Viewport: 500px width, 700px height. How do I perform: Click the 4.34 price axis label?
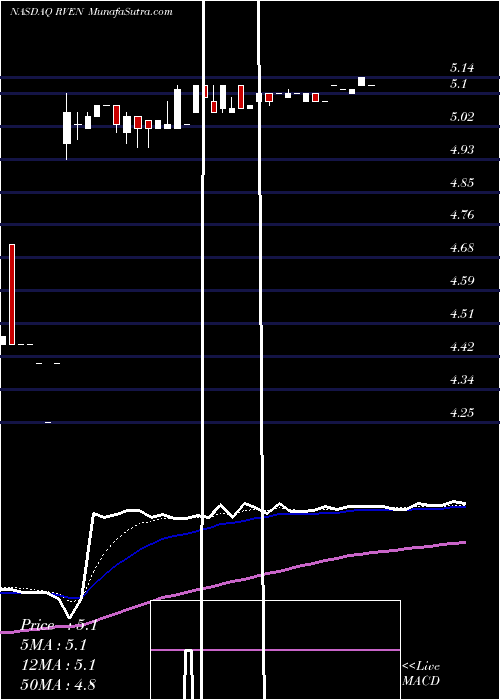click(x=462, y=380)
